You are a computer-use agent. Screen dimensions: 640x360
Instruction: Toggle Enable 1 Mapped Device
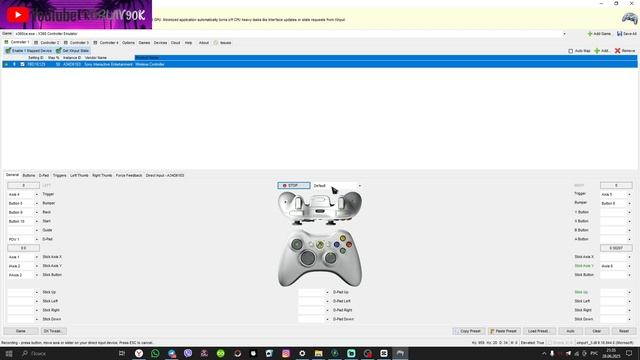point(29,51)
